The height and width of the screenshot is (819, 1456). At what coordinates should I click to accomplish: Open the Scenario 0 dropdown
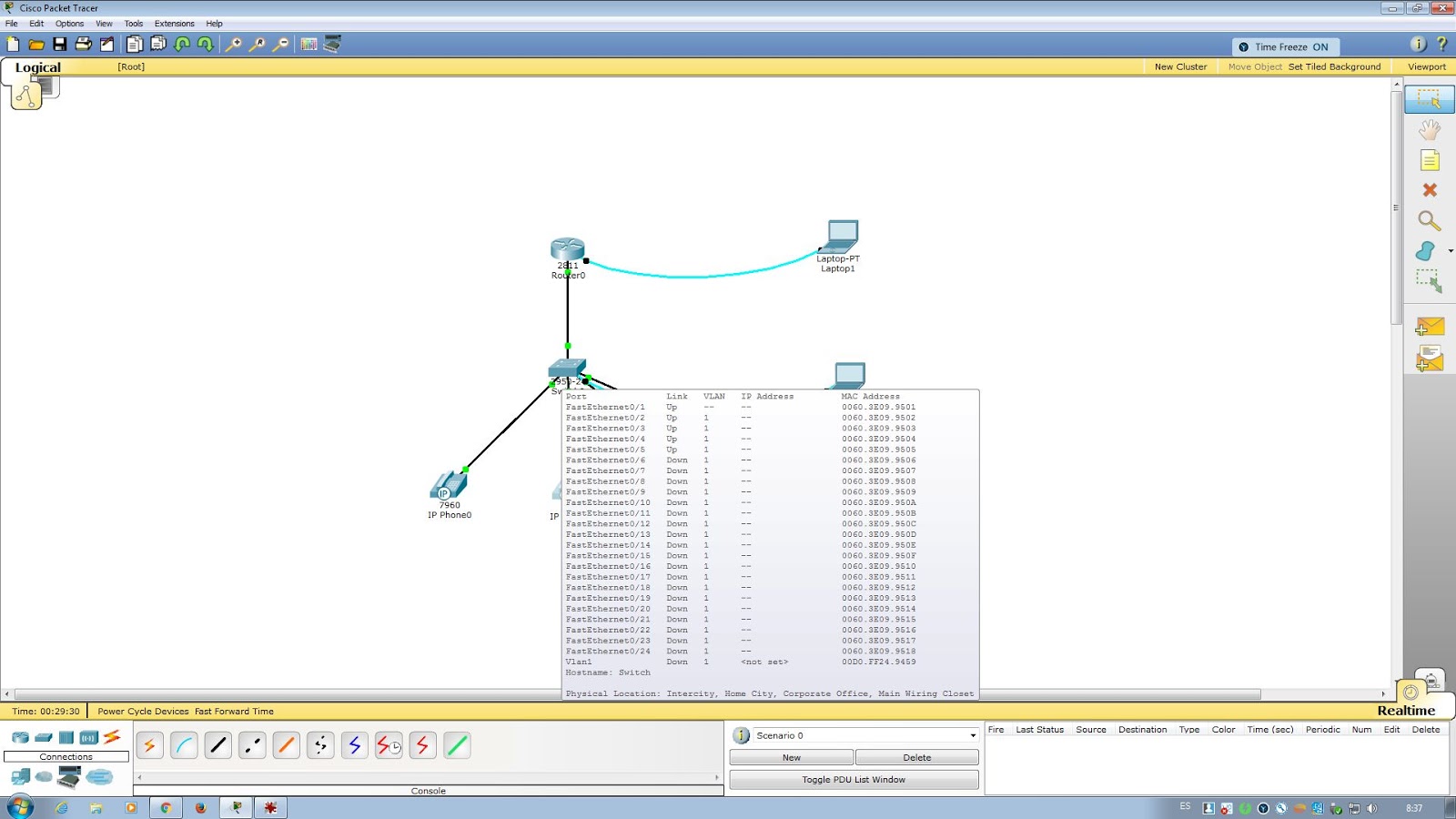tap(970, 735)
